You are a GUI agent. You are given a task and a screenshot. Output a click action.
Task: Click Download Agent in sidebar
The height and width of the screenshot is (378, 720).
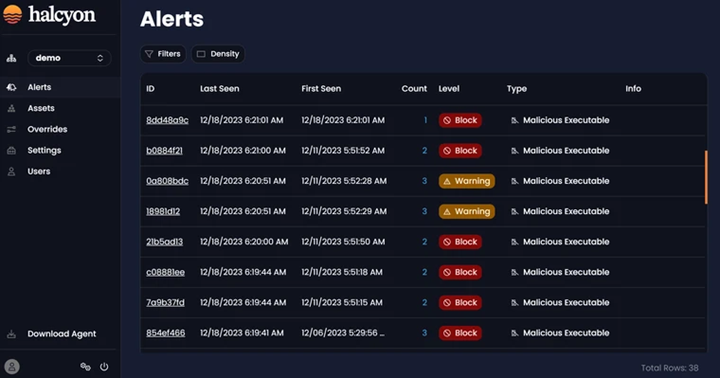tap(62, 334)
